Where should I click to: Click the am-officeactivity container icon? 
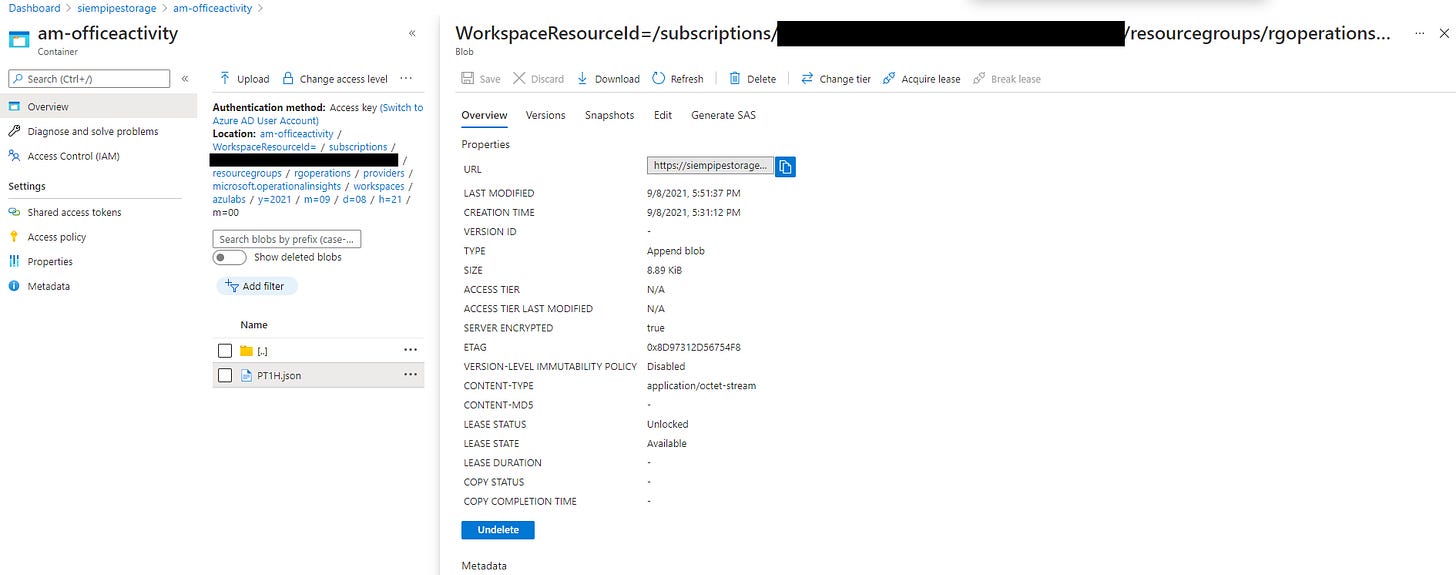click(x=18, y=39)
